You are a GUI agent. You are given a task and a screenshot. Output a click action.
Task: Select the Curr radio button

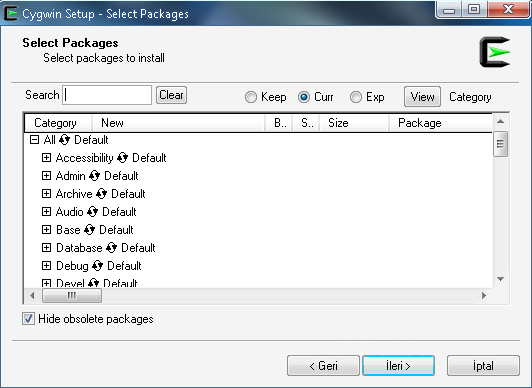(x=304, y=97)
